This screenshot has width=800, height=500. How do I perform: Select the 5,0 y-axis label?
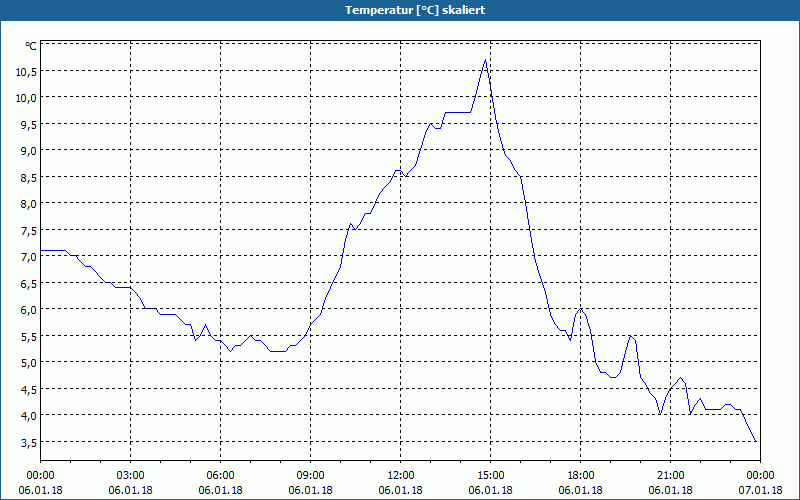(x=29, y=363)
